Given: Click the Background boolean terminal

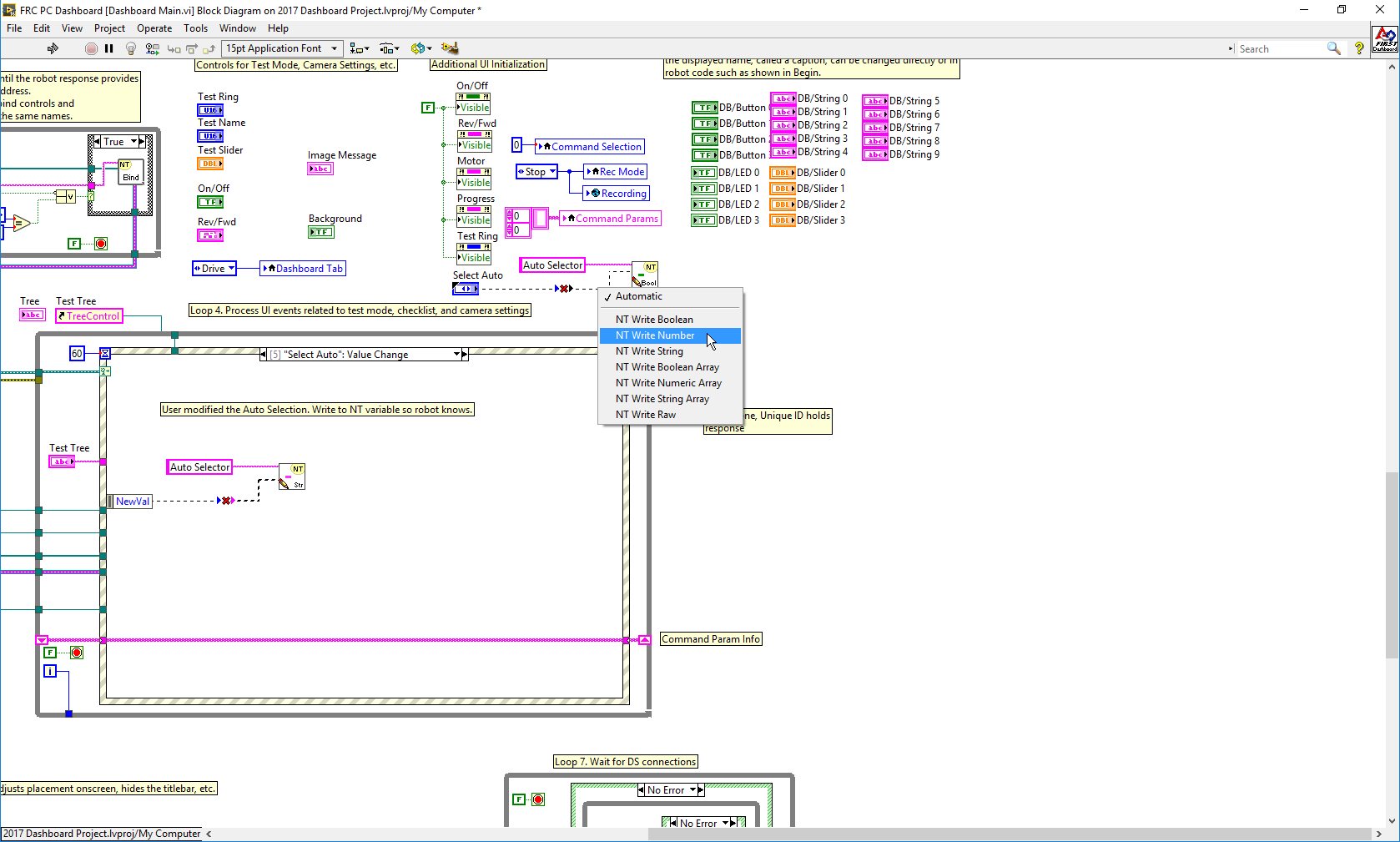Looking at the screenshot, I should click(321, 232).
